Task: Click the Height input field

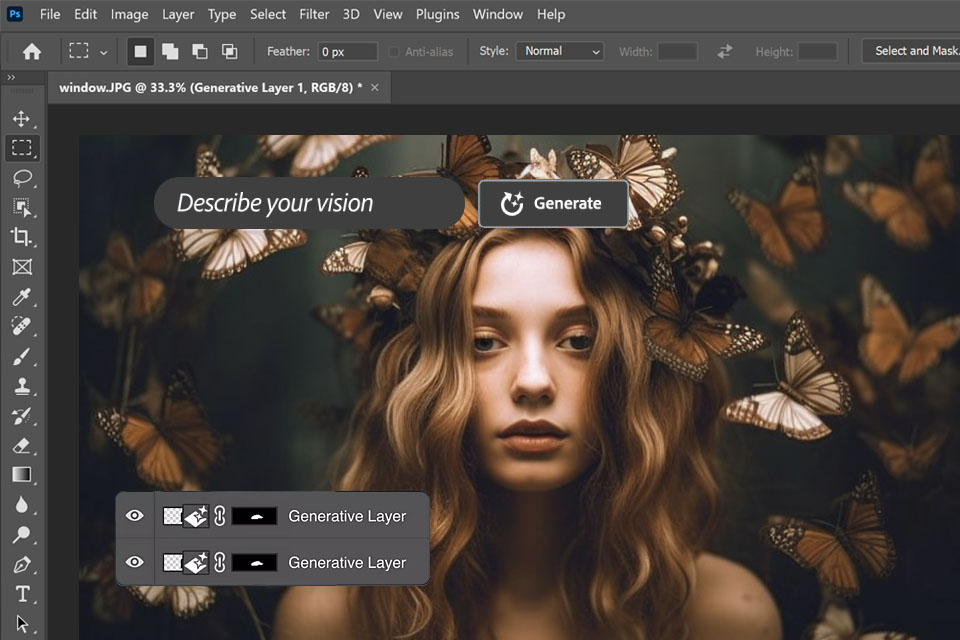Action: pos(817,51)
